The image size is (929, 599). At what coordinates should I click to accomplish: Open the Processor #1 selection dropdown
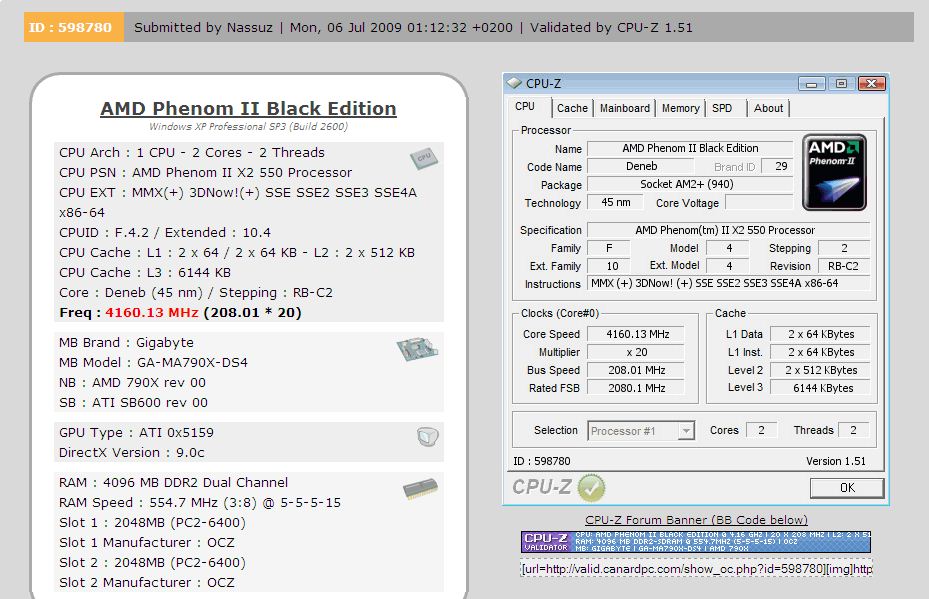pos(640,431)
